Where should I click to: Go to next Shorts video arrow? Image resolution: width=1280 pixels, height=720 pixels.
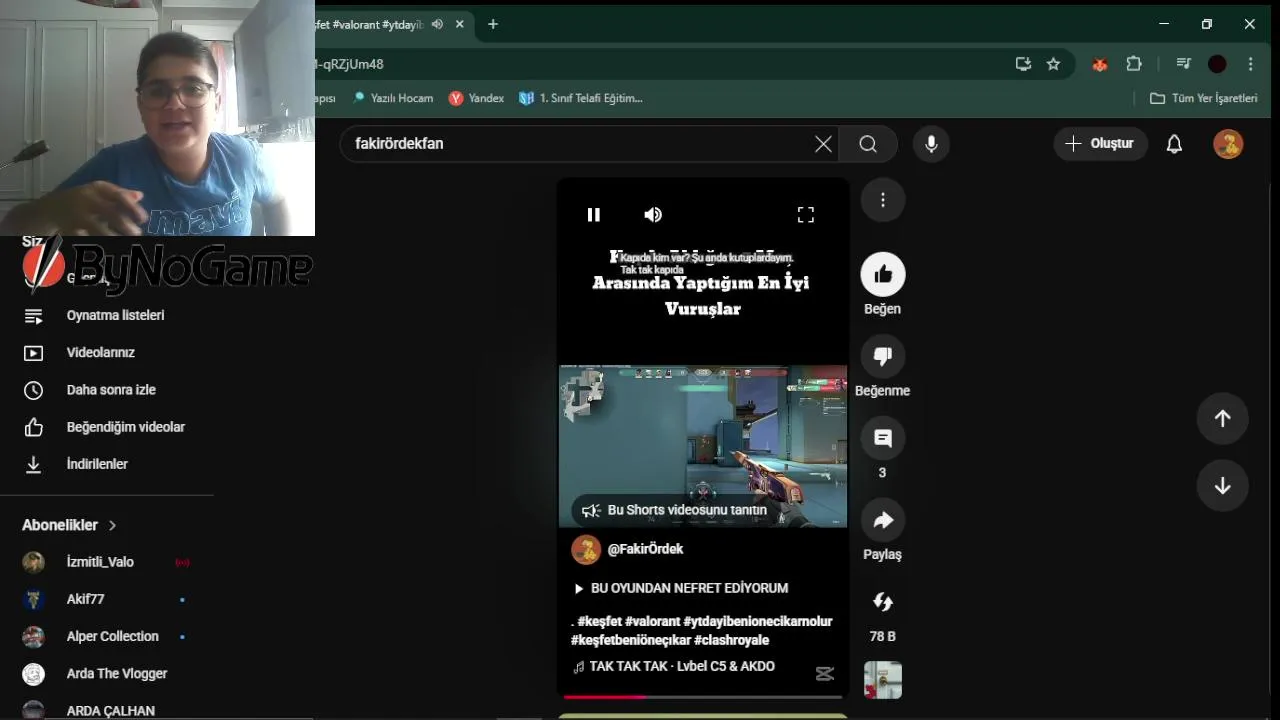tap(1222, 485)
